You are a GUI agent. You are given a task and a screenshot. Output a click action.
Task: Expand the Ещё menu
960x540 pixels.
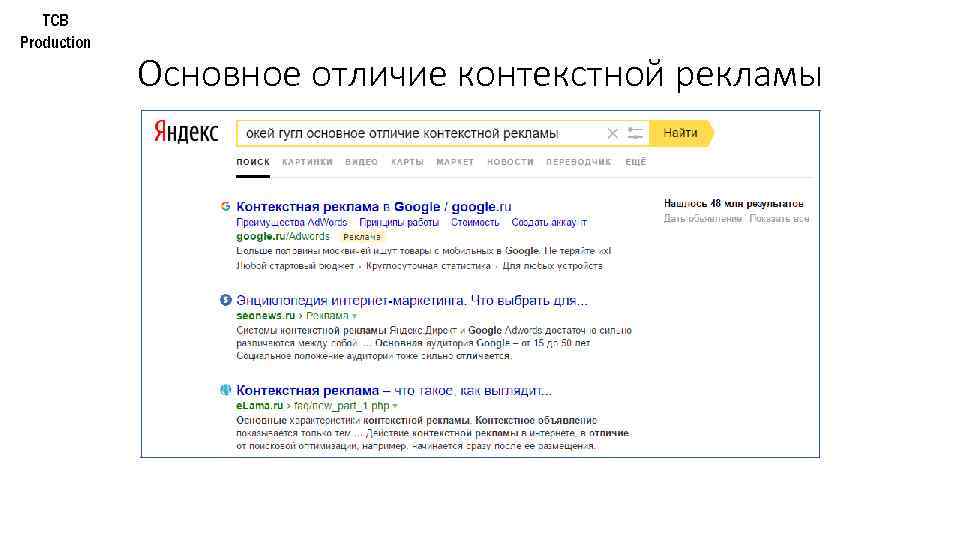pos(636,162)
